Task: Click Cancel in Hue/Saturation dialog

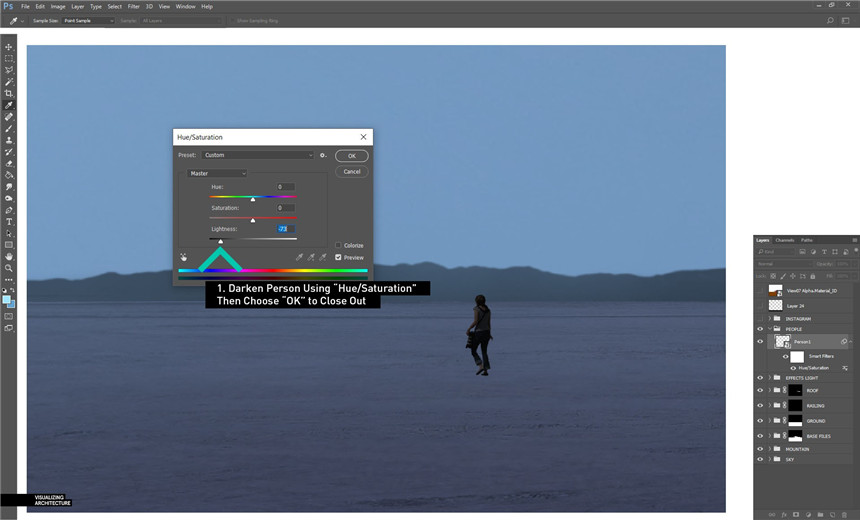Action: coord(352,171)
